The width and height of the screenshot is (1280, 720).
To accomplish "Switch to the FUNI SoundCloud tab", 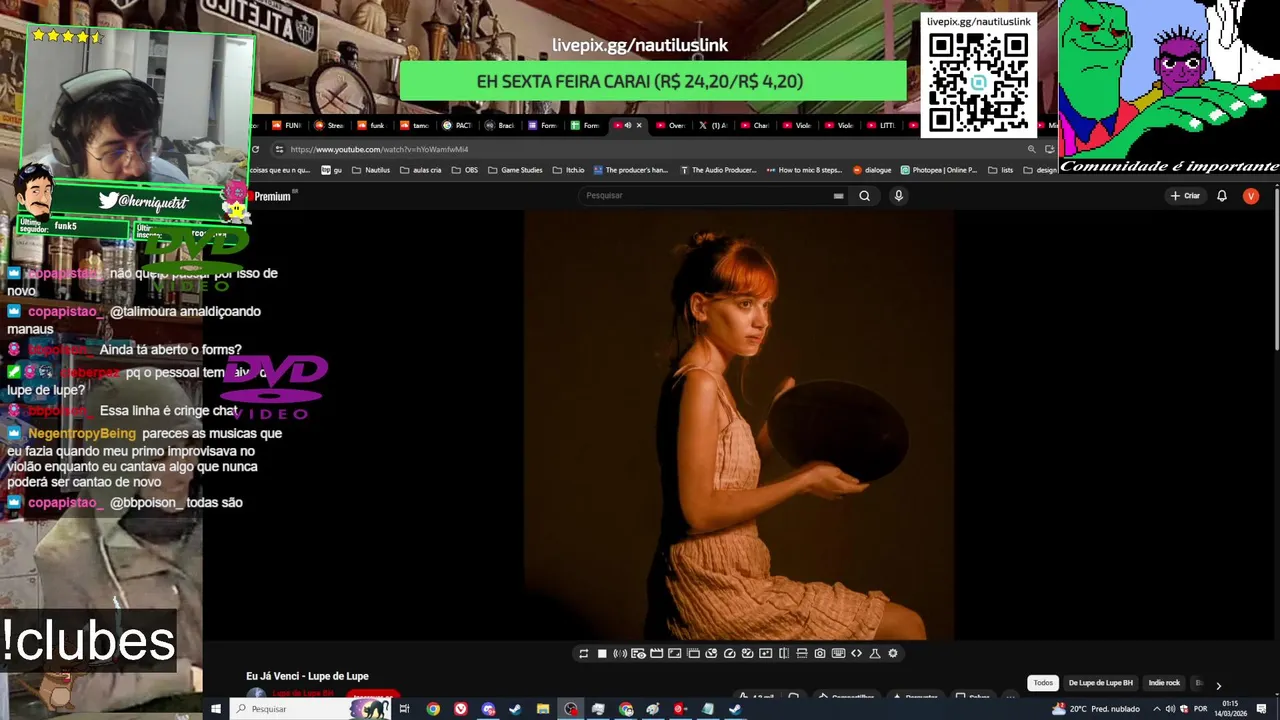I will (285, 126).
